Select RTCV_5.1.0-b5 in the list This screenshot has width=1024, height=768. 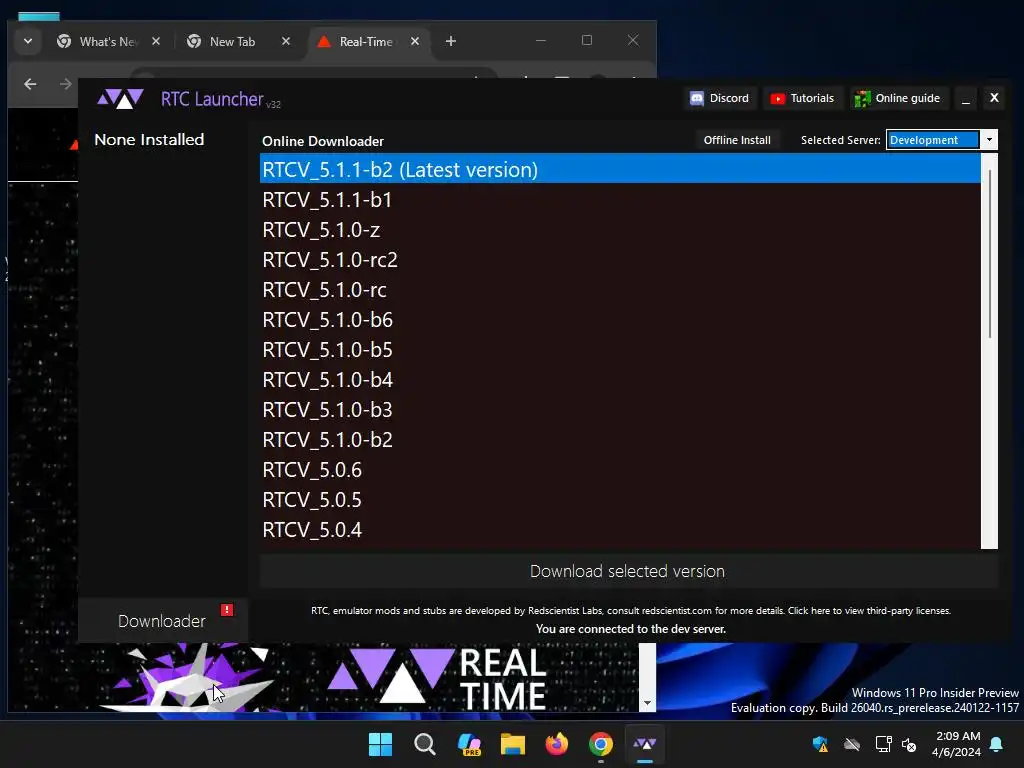pos(620,349)
